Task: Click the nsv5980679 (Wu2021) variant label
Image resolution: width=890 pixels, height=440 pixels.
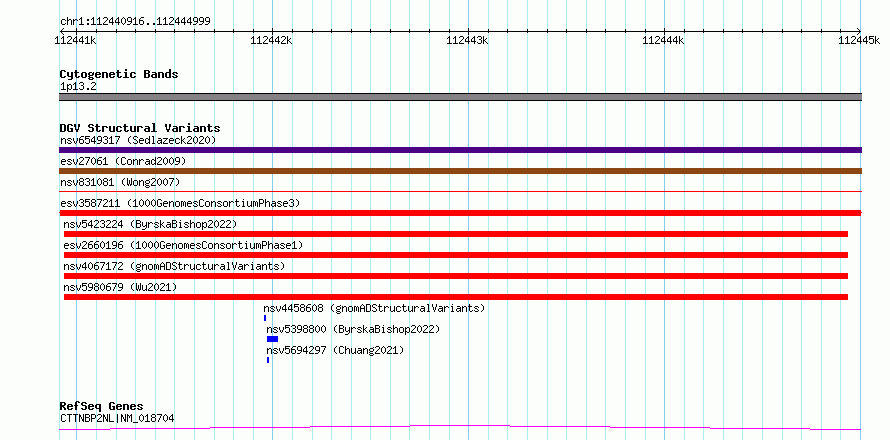Action: tap(120, 287)
